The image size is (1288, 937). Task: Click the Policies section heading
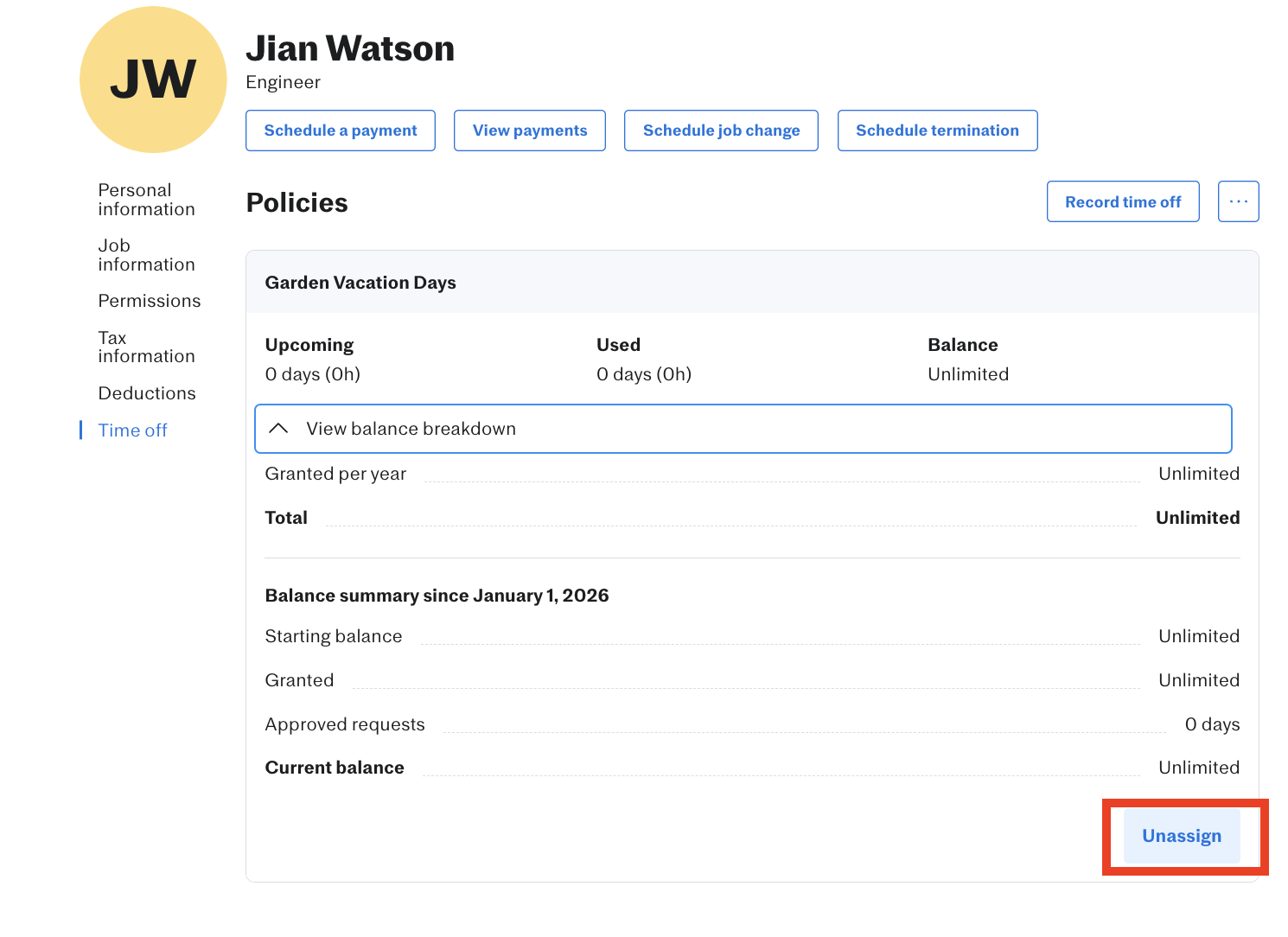pos(296,202)
